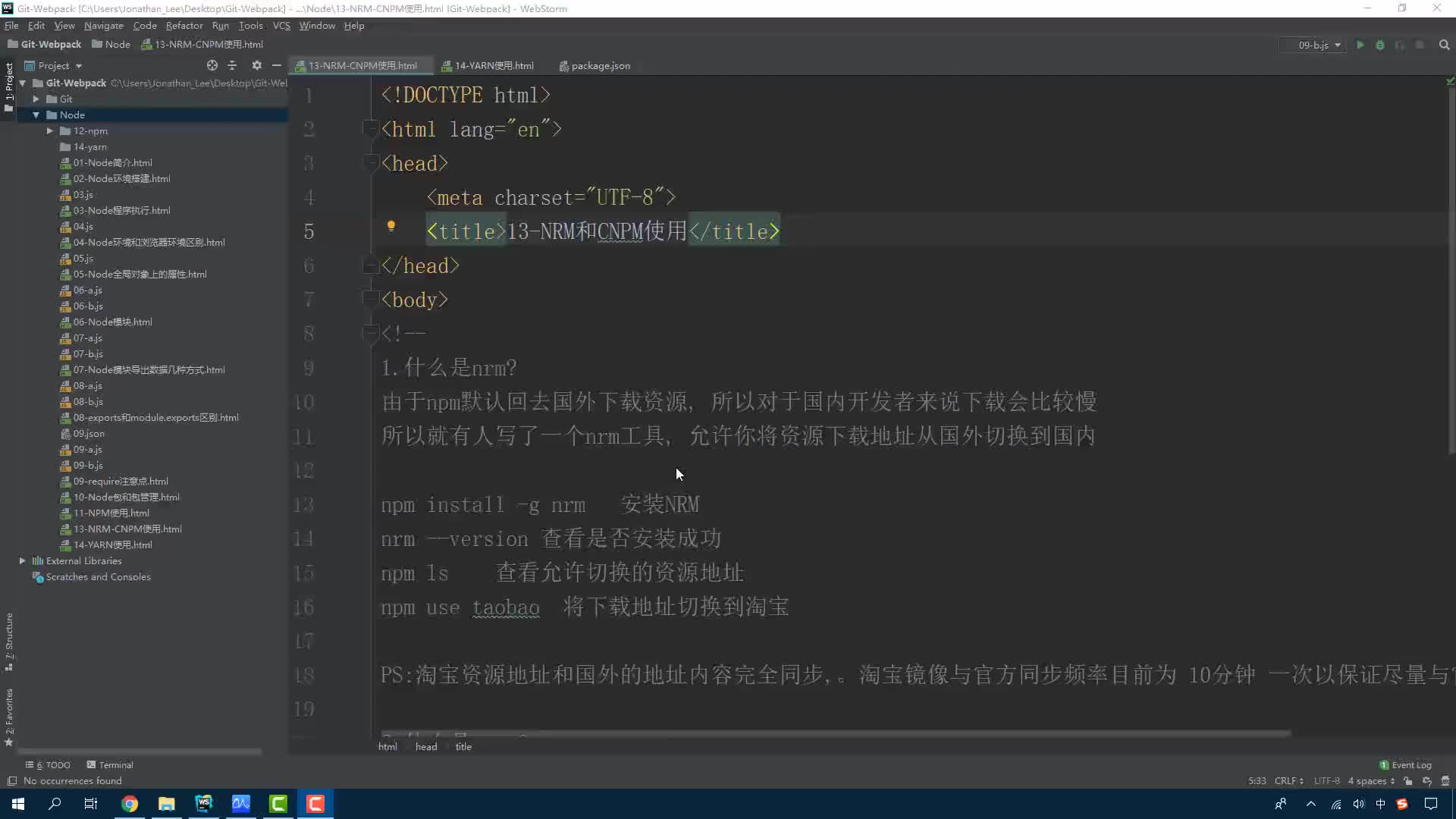
Task: Collapse the Node folder
Action: (x=36, y=115)
